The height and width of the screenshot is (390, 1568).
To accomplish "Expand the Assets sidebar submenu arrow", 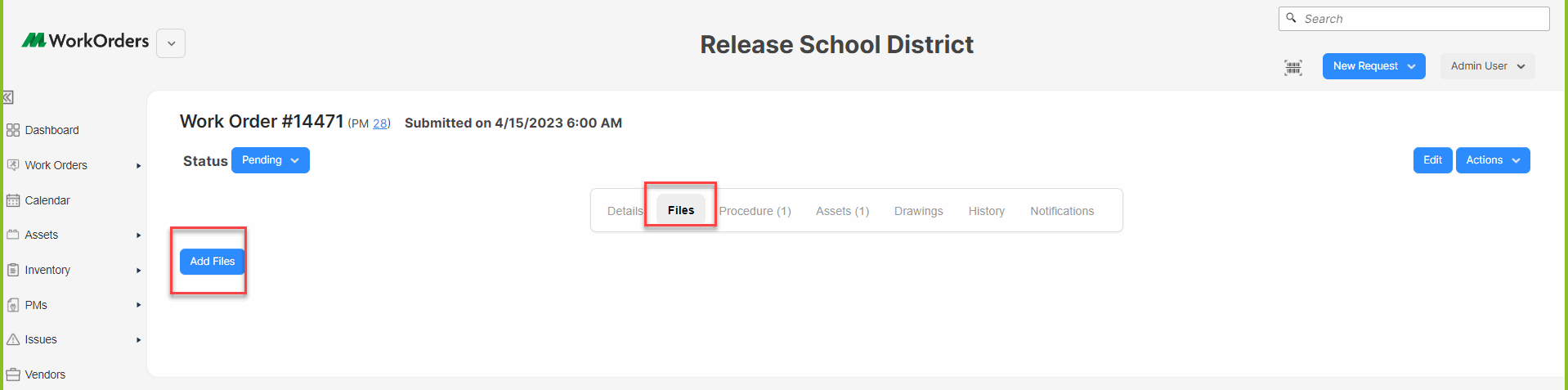I will point(139,235).
